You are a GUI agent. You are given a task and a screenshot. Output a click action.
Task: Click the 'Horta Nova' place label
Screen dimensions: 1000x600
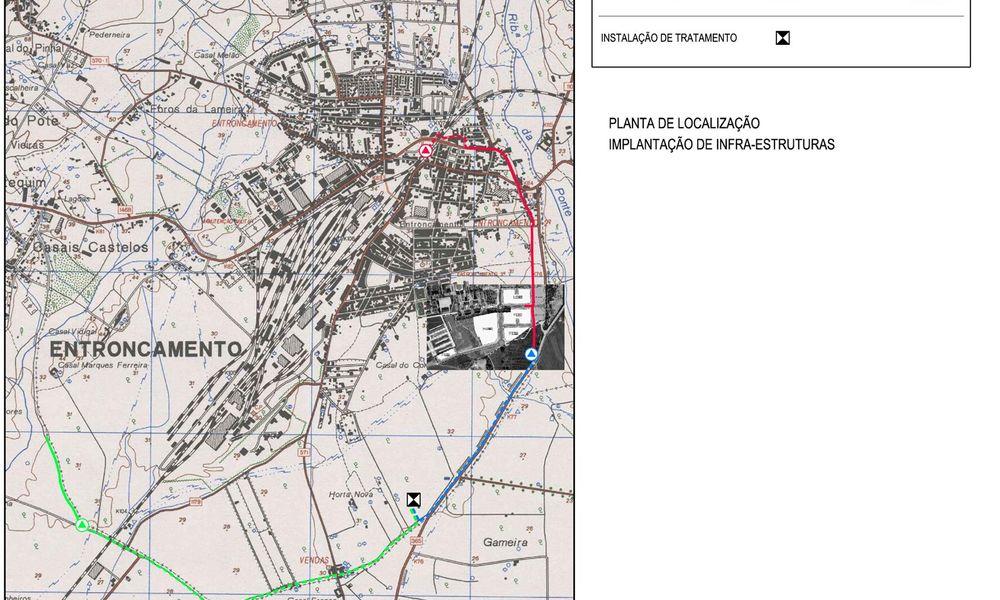[x=351, y=494]
